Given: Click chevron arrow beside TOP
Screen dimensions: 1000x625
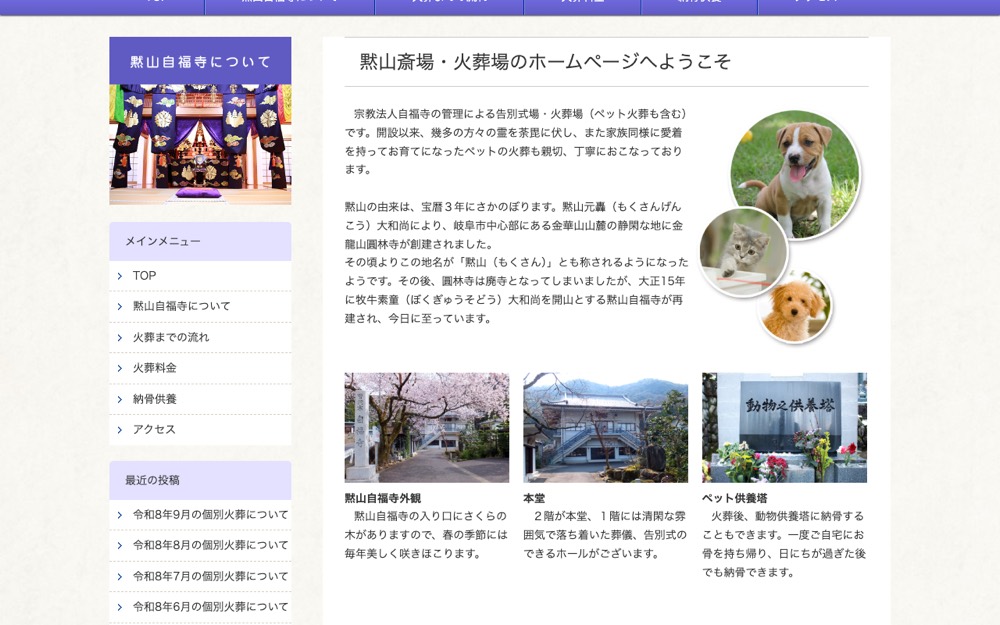Looking at the screenshot, I should [x=120, y=276].
